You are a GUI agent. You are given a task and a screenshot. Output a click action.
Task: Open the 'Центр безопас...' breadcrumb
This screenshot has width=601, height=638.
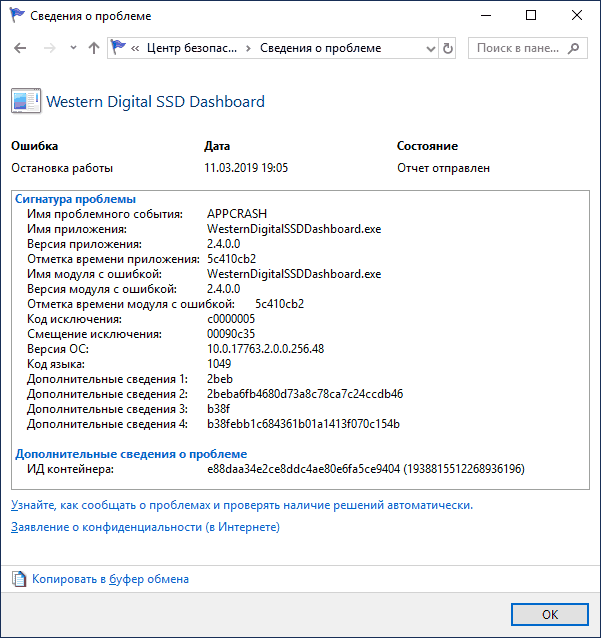coord(192,48)
